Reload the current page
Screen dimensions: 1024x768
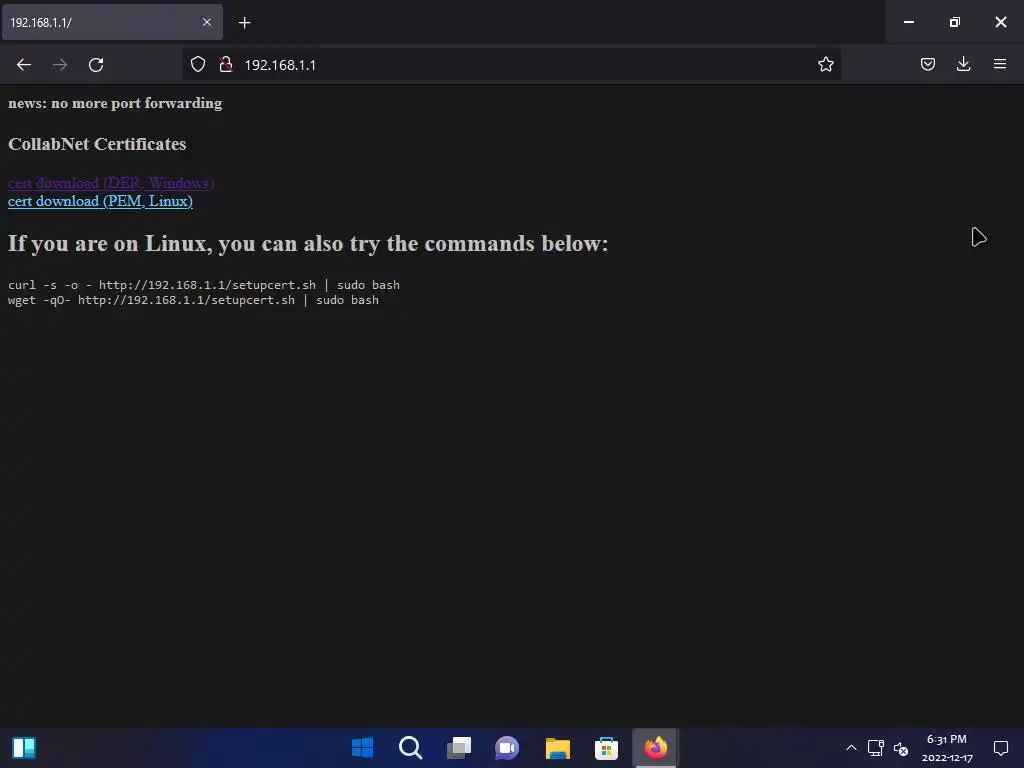point(96,65)
